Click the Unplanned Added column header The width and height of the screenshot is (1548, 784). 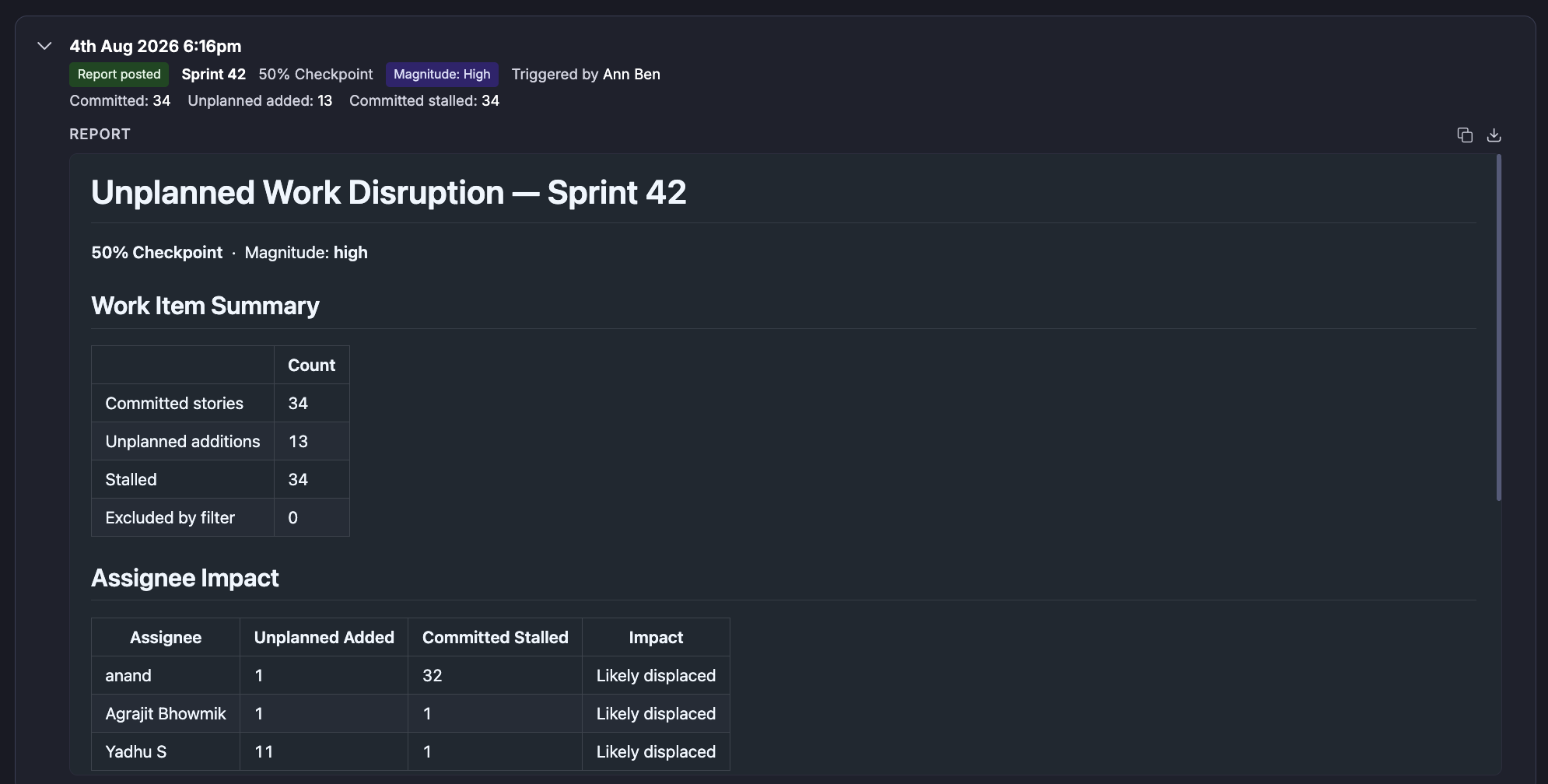point(324,637)
